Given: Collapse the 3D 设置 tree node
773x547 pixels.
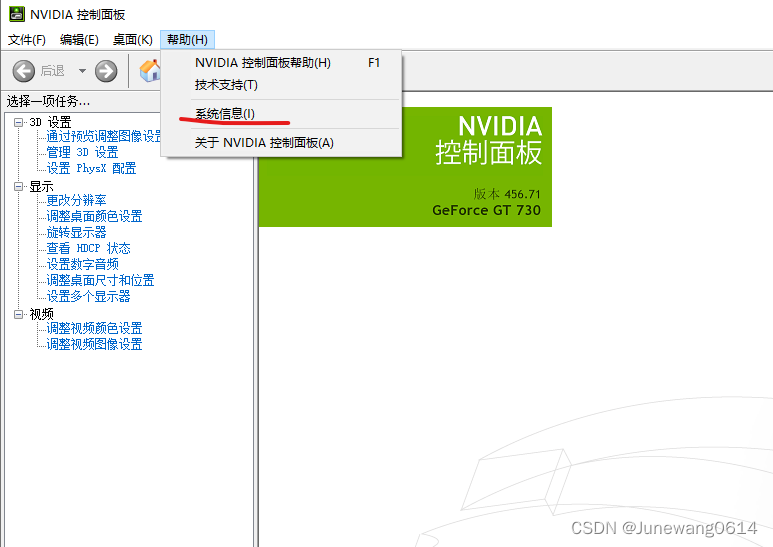Looking at the screenshot, I should (19, 122).
